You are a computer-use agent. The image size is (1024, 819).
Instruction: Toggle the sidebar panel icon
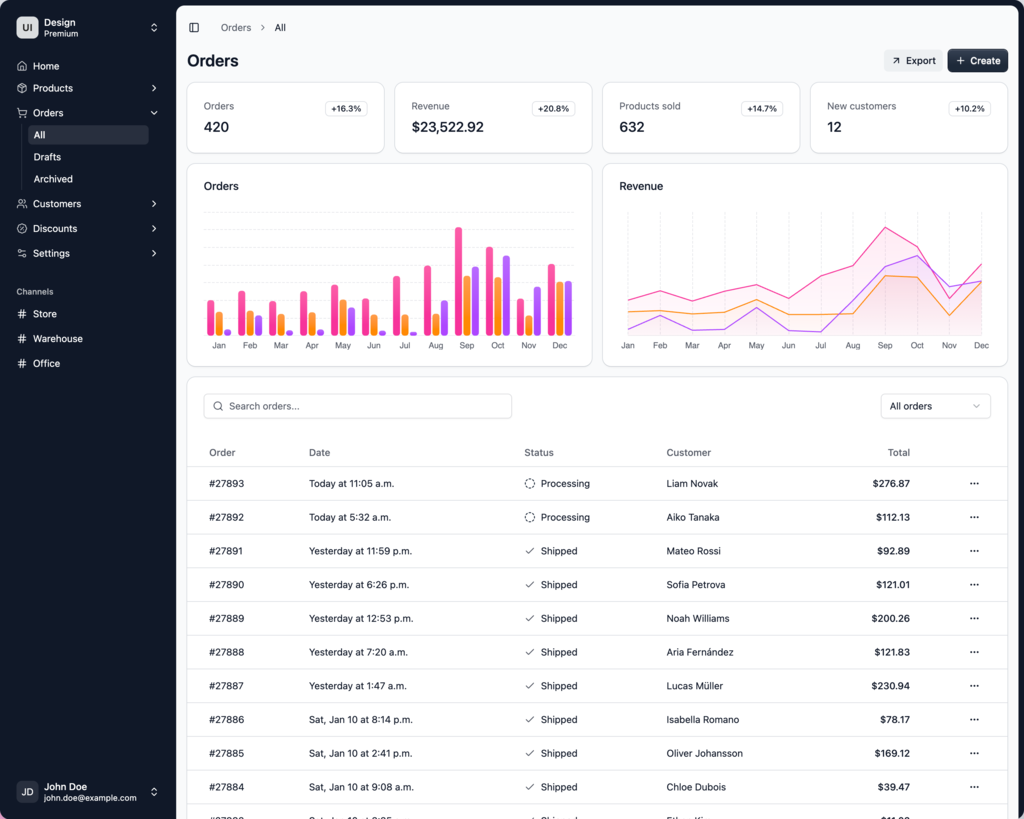pos(194,28)
